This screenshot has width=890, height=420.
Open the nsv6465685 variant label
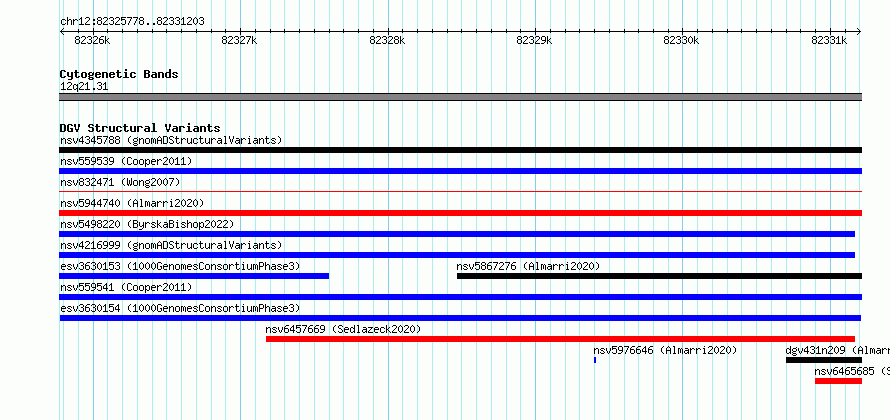pos(852,371)
